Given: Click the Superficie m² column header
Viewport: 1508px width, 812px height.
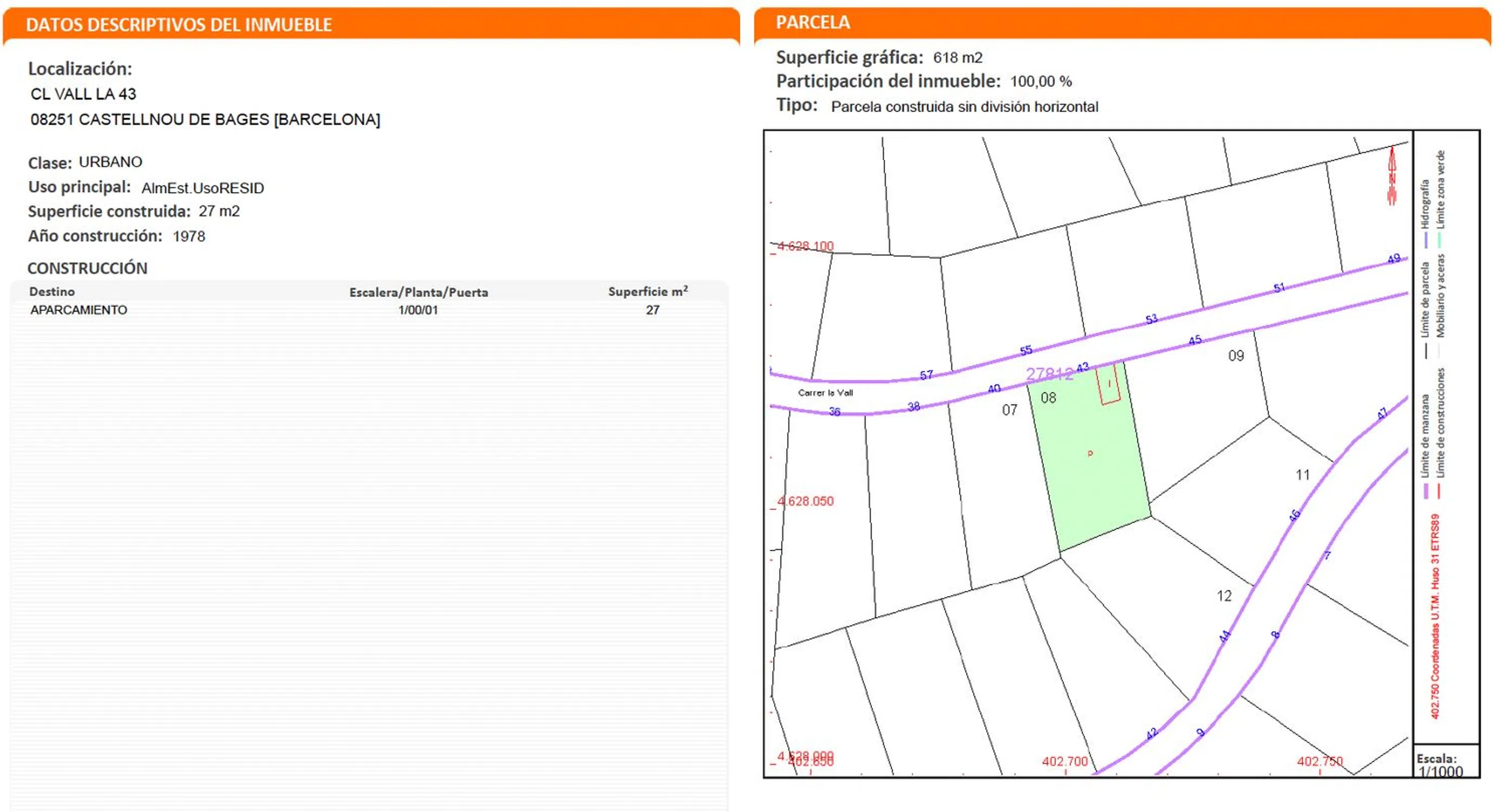Looking at the screenshot, I should pyautogui.click(x=648, y=292).
